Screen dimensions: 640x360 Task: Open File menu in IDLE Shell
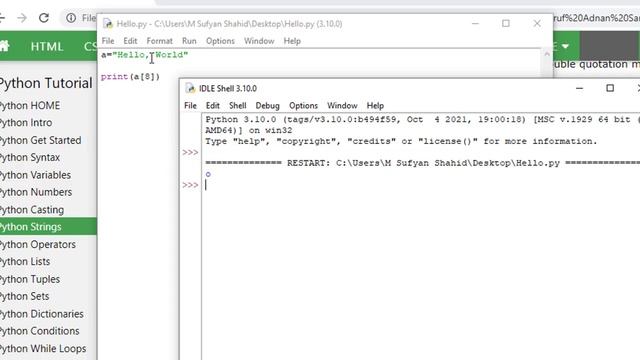(x=190, y=105)
